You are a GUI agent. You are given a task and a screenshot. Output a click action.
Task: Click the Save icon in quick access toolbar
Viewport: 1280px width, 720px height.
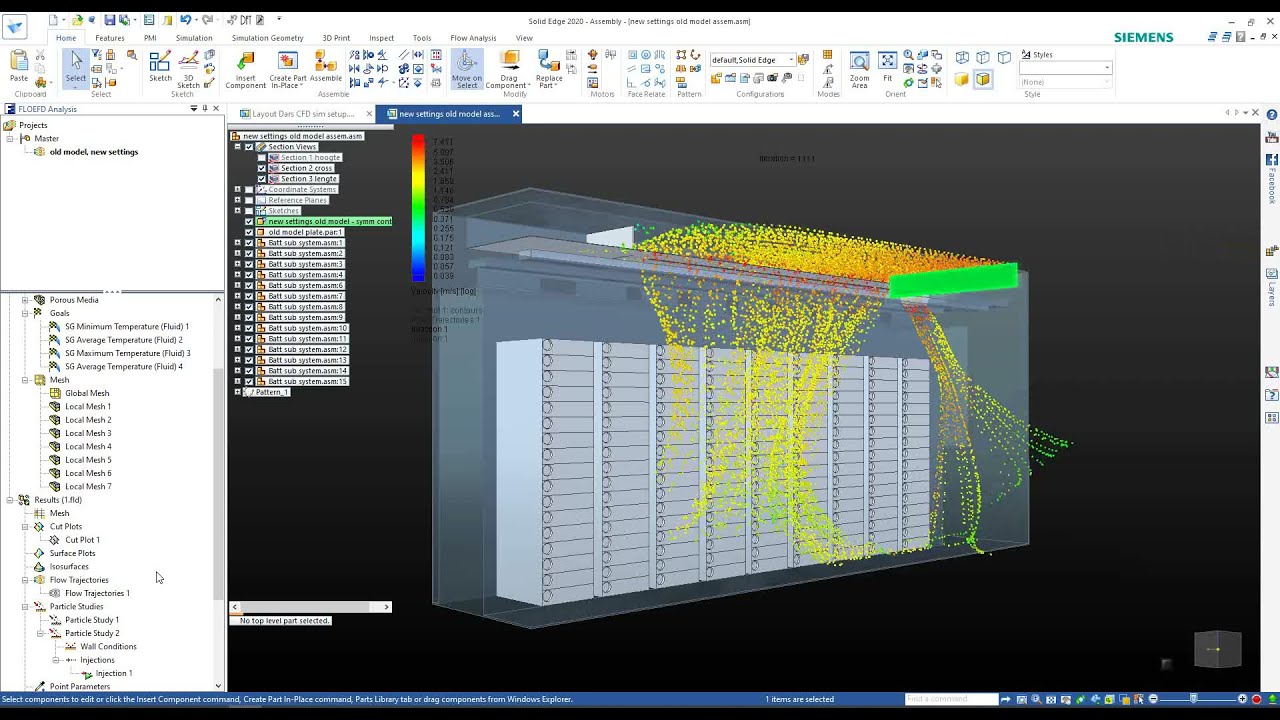click(110, 20)
